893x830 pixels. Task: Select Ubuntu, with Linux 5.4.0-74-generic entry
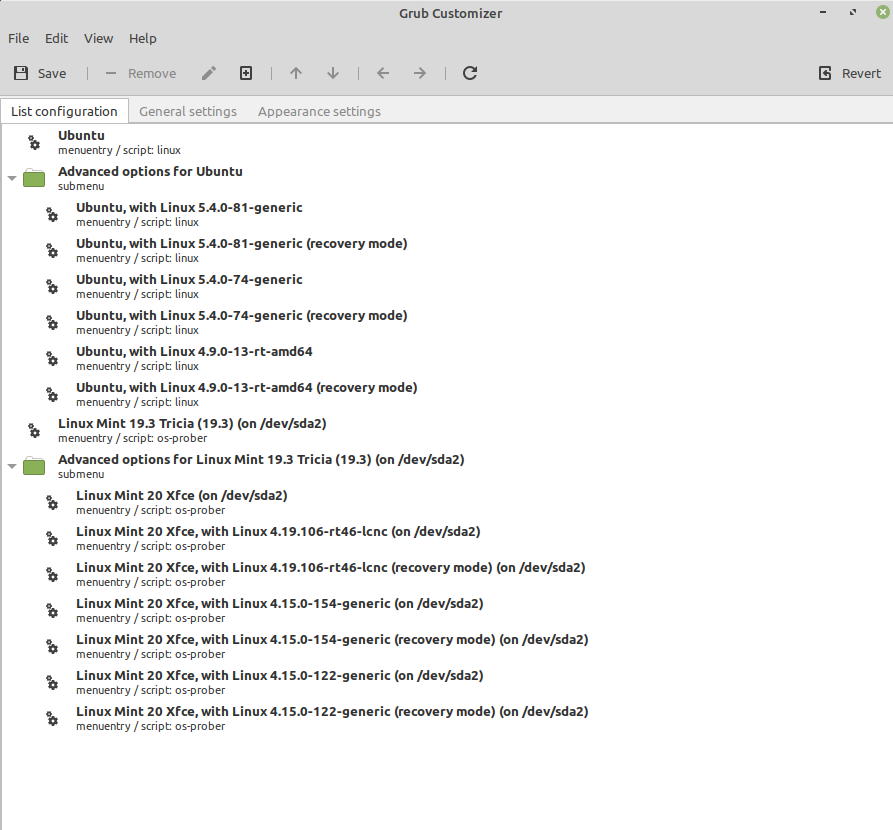pyautogui.click(x=446, y=286)
